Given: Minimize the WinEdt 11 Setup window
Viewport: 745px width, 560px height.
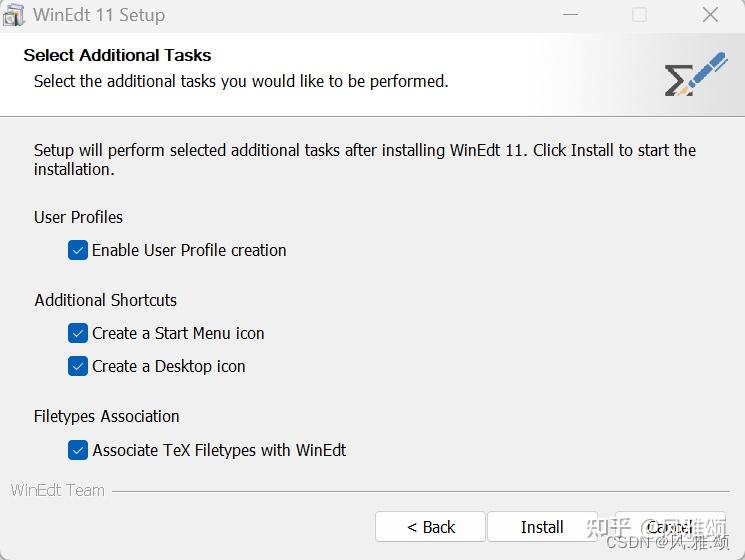Looking at the screenshot, I should coord(570,15).
